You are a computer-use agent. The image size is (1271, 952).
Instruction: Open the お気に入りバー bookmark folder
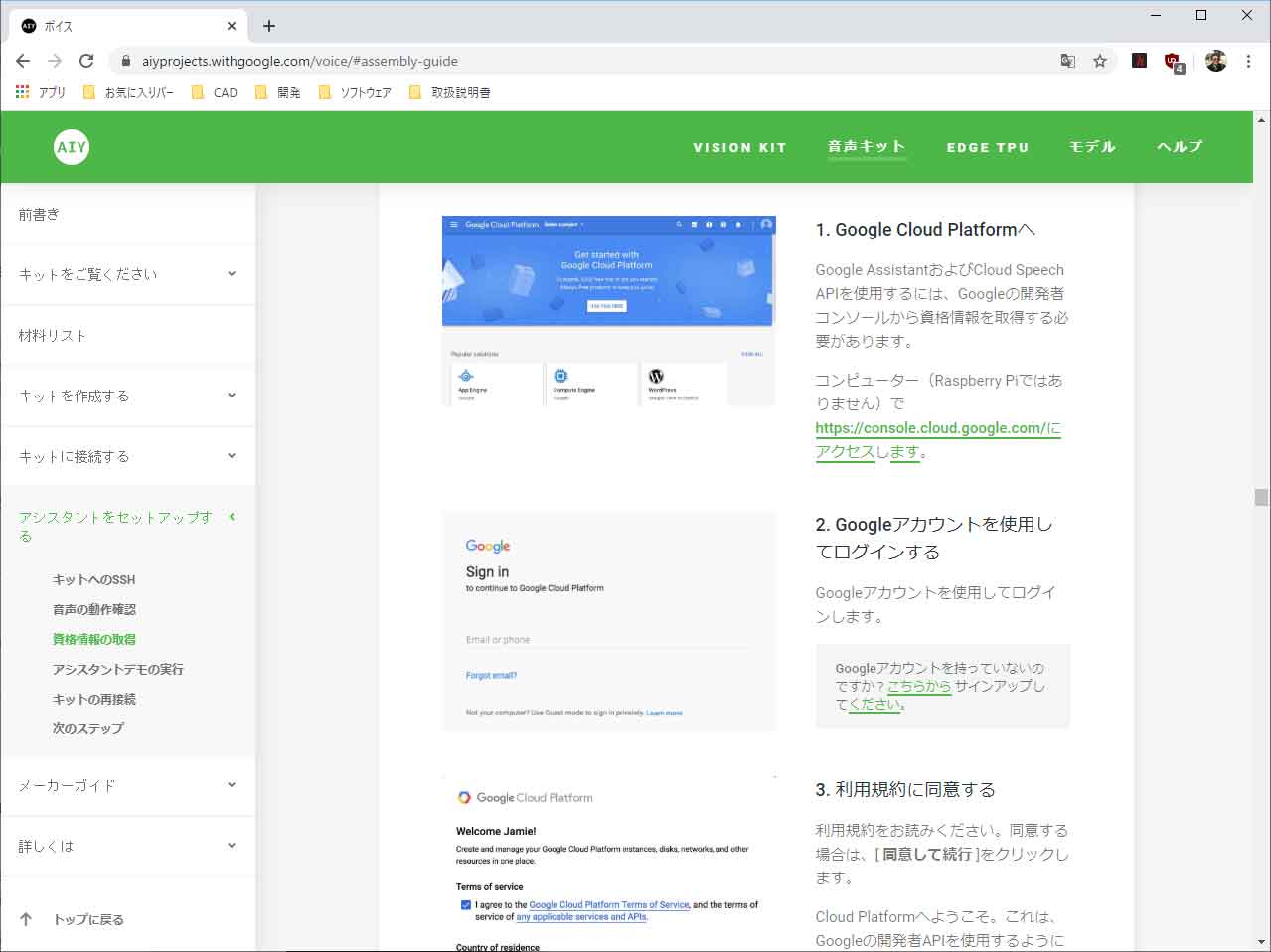pyautogui.click(x=128, y=92)
